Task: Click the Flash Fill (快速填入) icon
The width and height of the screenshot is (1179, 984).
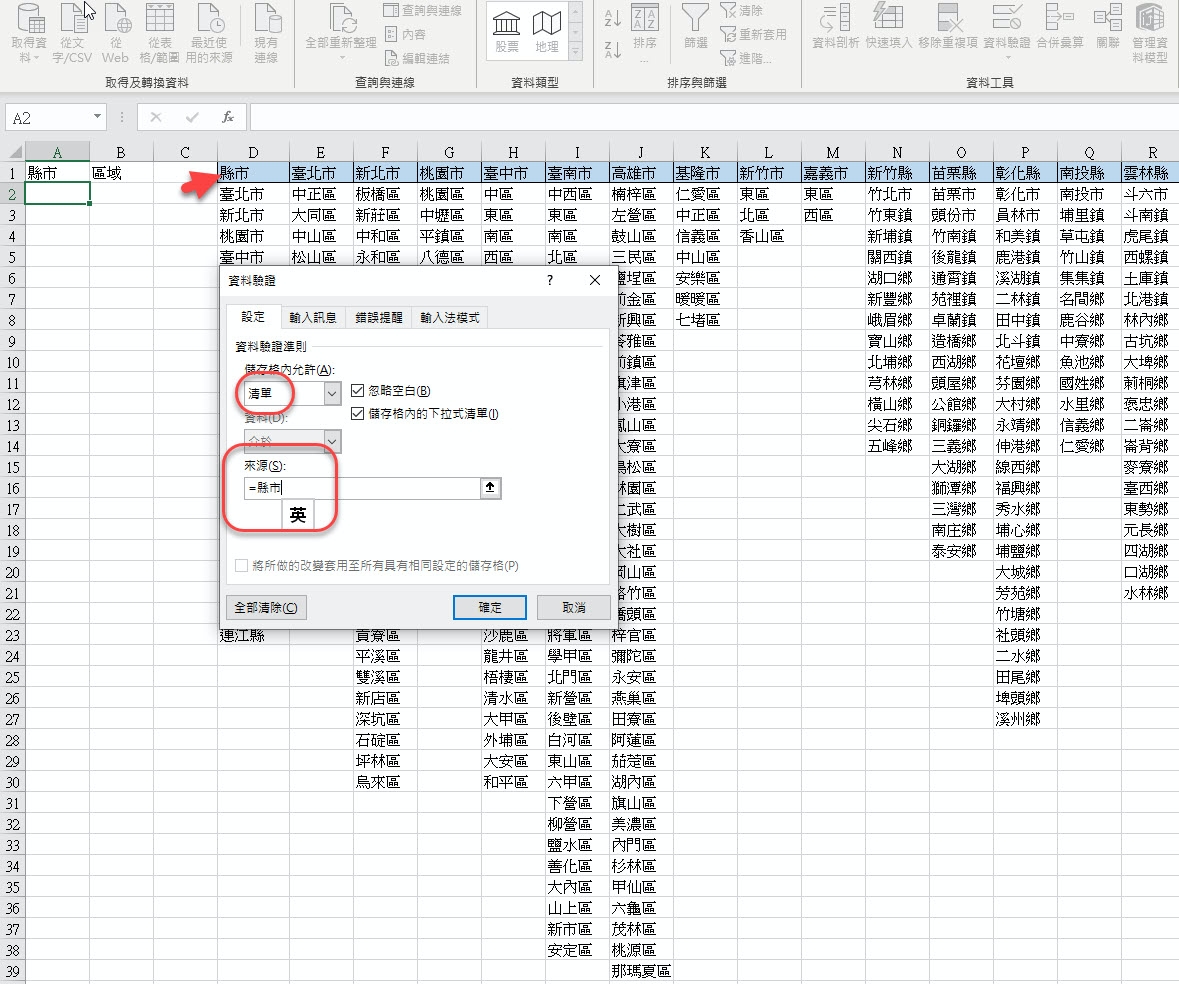Action: point(888,18)
